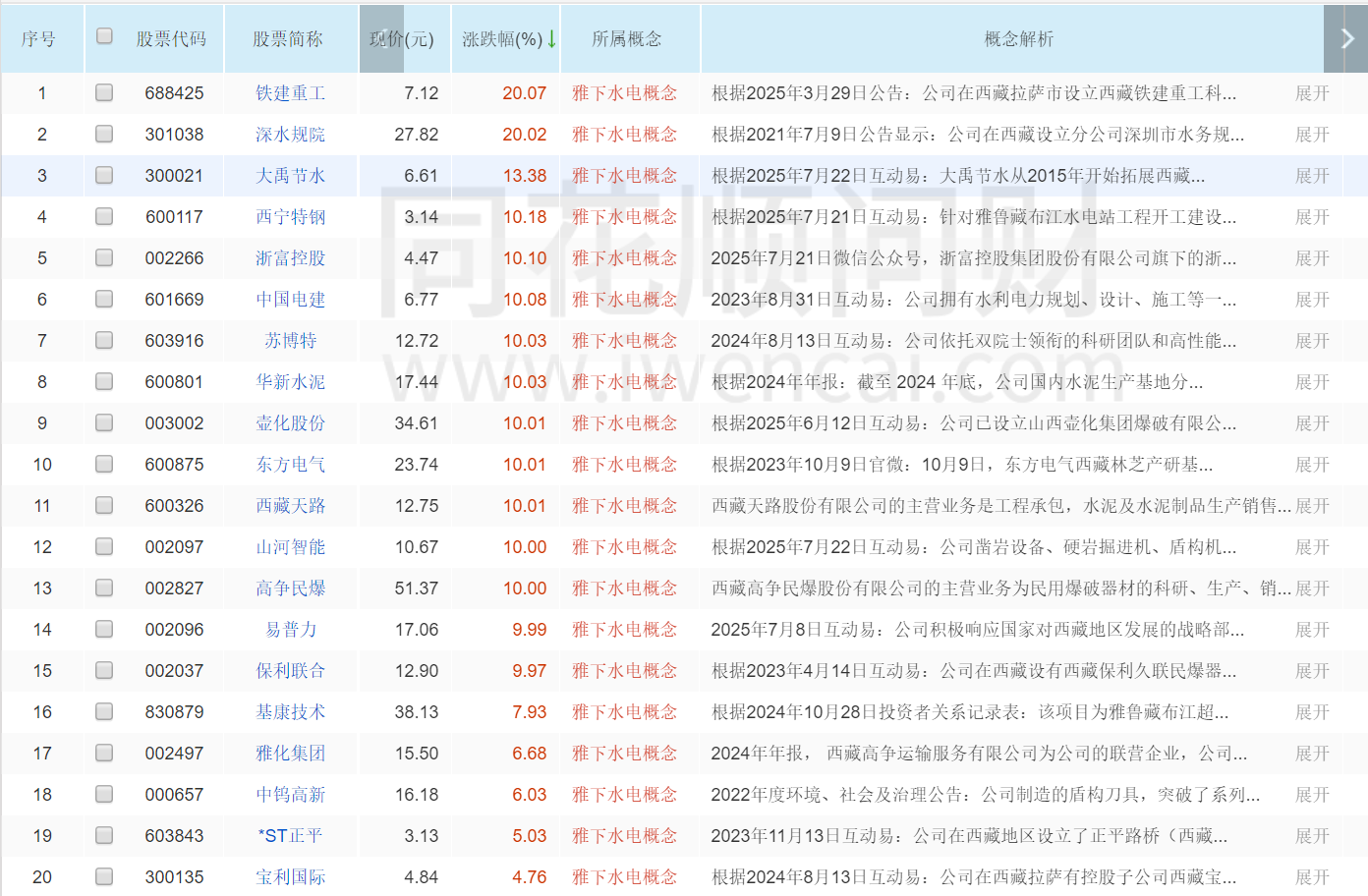Screen dimensions: 1368x896
Task: Enable the checkbox for 002266 浙富控股
Action: (x=104, y=257)
